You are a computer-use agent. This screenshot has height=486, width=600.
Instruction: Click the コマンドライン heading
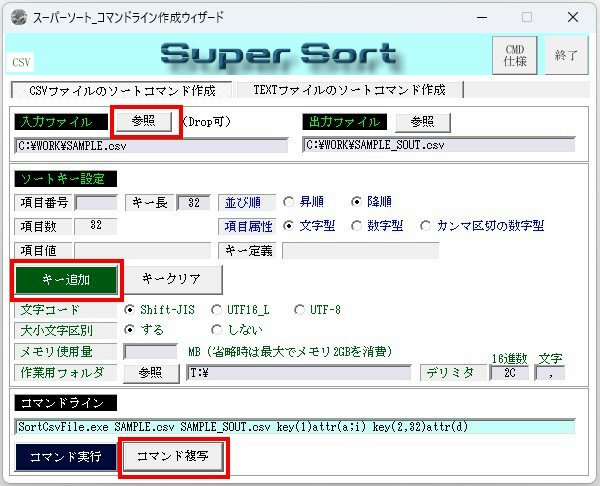[x=65, y=403]
